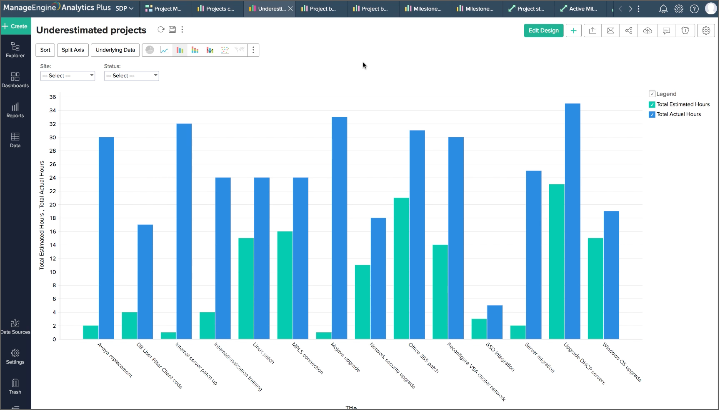Toggle Total Actual Hours legend checkbox
The width and height of the screenshot is (719, 410).
coord(652,114)
